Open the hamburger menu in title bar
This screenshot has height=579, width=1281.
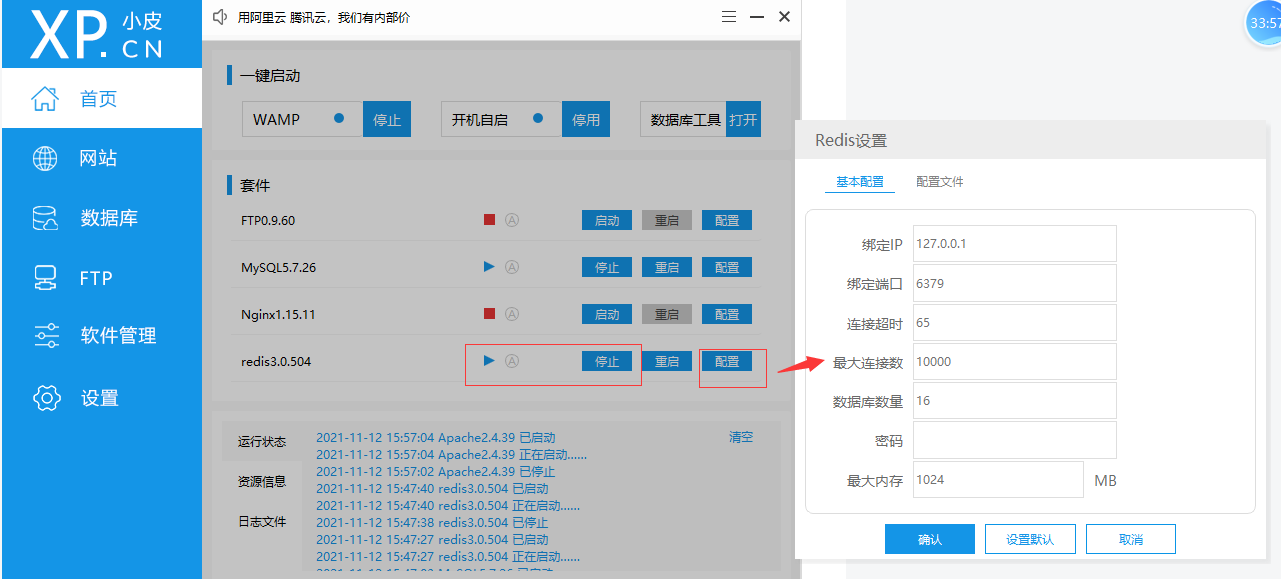click(x=729, y=17)
